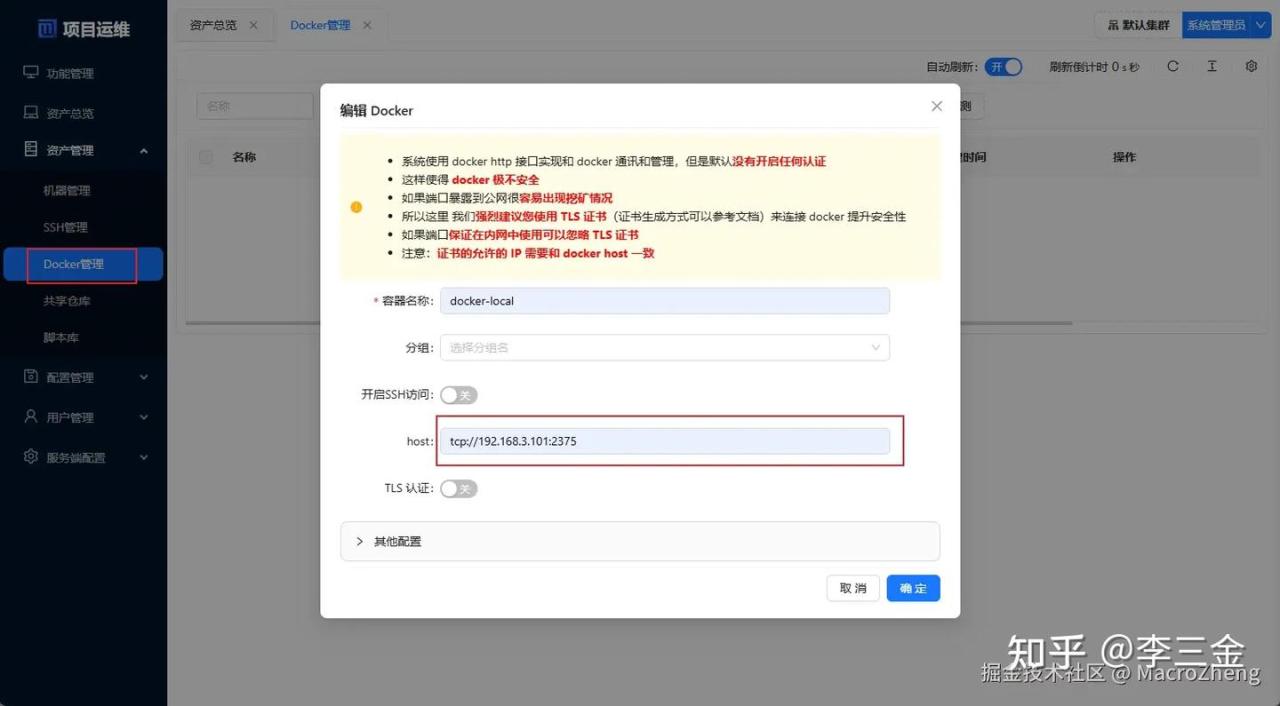Click the refresh icon in table toolbar
1280x706 pixels.
(x=1173, y=67)
